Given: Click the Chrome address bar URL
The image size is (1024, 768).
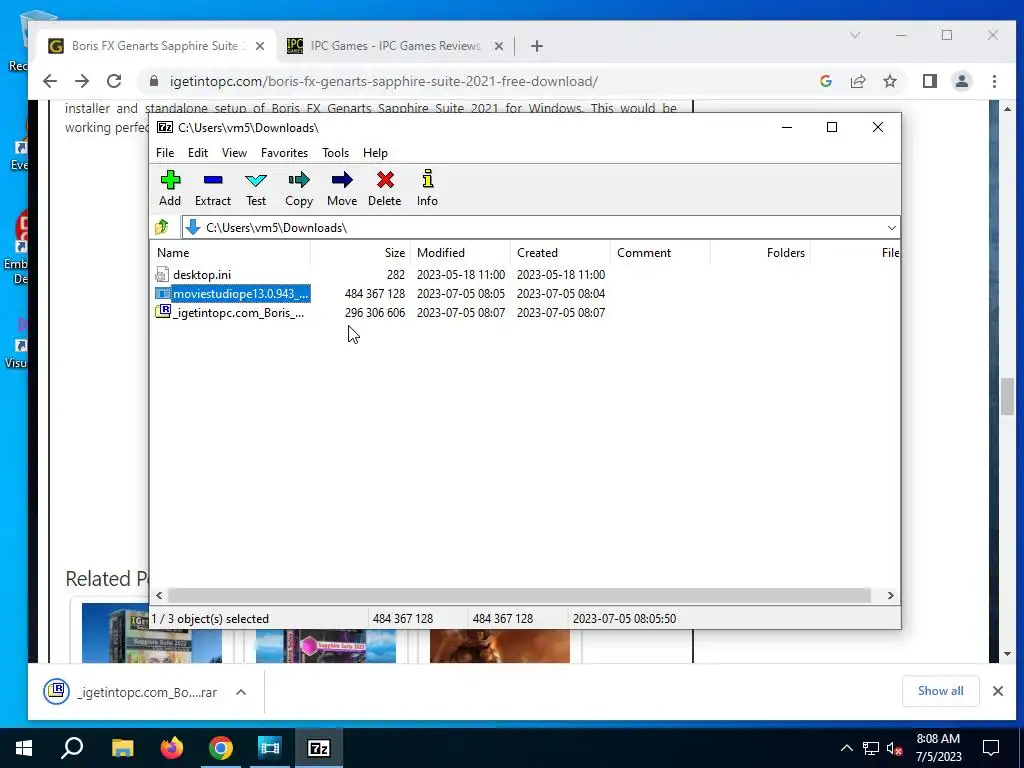Looking at the screenshot, I should click(384, 82).
